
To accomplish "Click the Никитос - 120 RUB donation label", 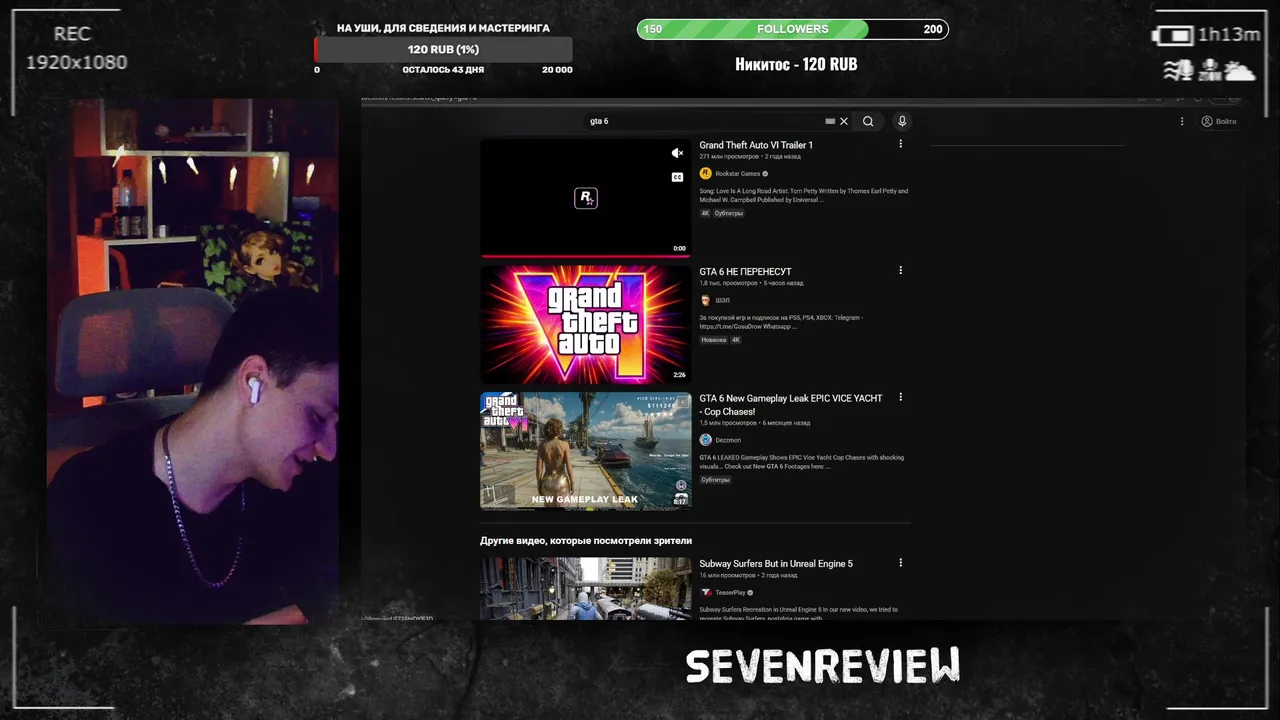I will (x=796, y=64).
